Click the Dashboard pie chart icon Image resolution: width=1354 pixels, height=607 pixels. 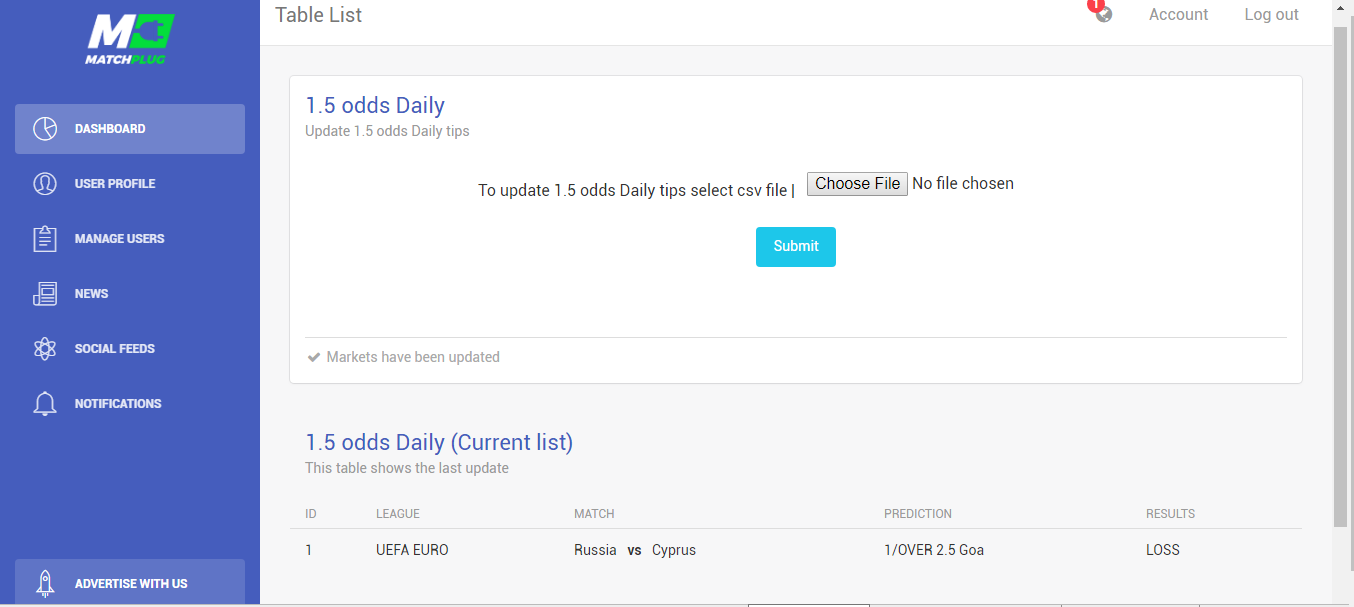click(x=44, y=129)
